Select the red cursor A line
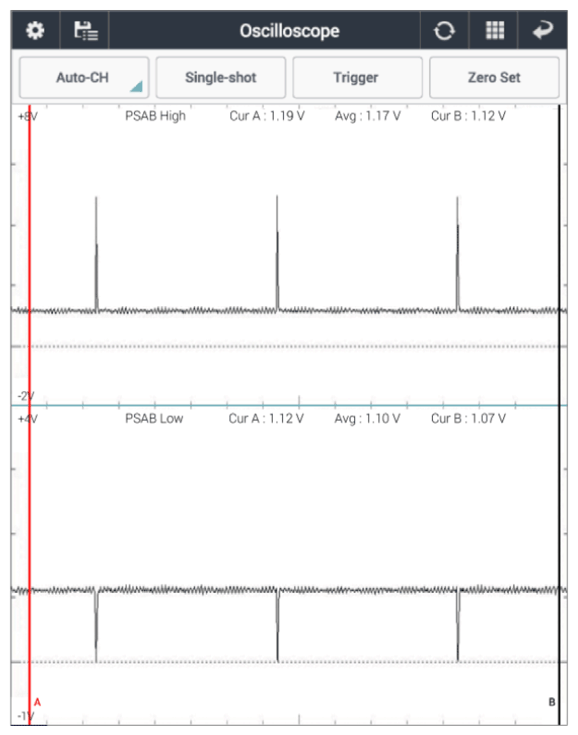Image resolution: width=578 pixels, height=735 pixels. (x=29, y=415)
